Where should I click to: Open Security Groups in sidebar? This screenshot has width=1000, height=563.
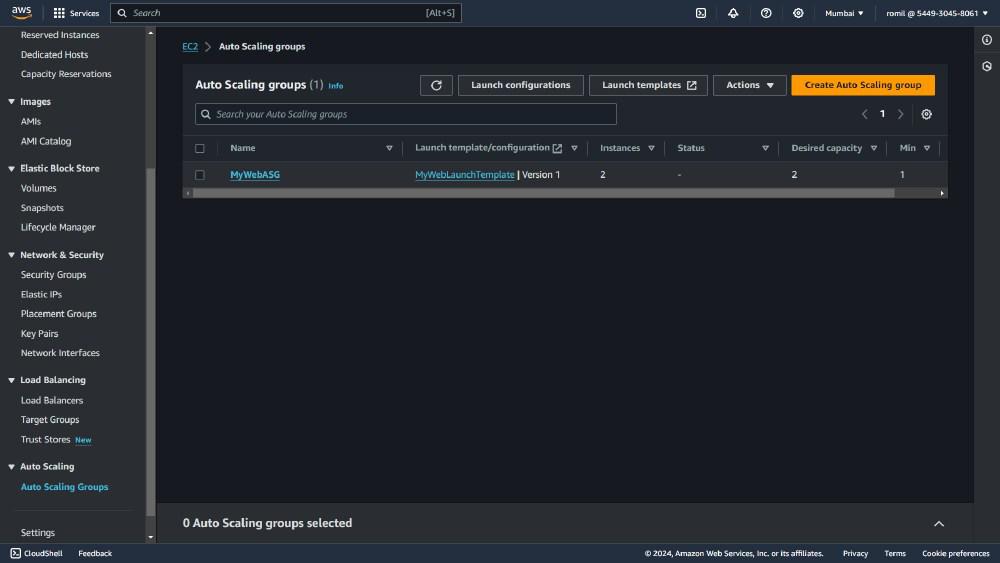54,275
